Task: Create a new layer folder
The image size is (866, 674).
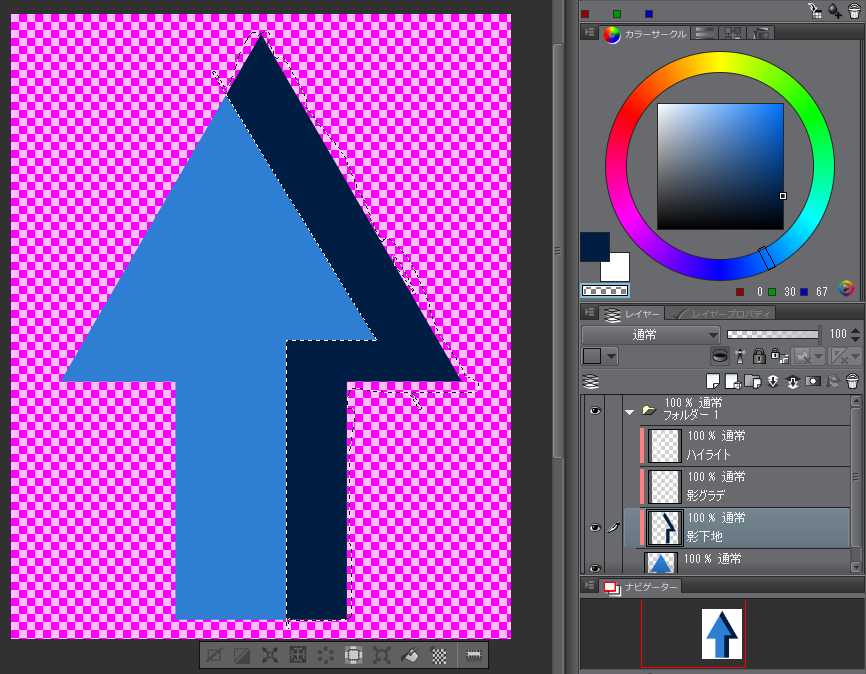Action: click(753, 381)
